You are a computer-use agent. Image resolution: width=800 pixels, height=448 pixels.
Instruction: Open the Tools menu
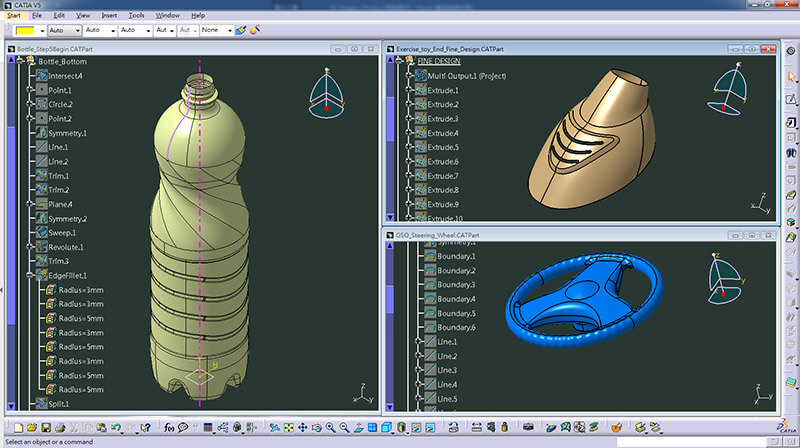tap(137, 16)
